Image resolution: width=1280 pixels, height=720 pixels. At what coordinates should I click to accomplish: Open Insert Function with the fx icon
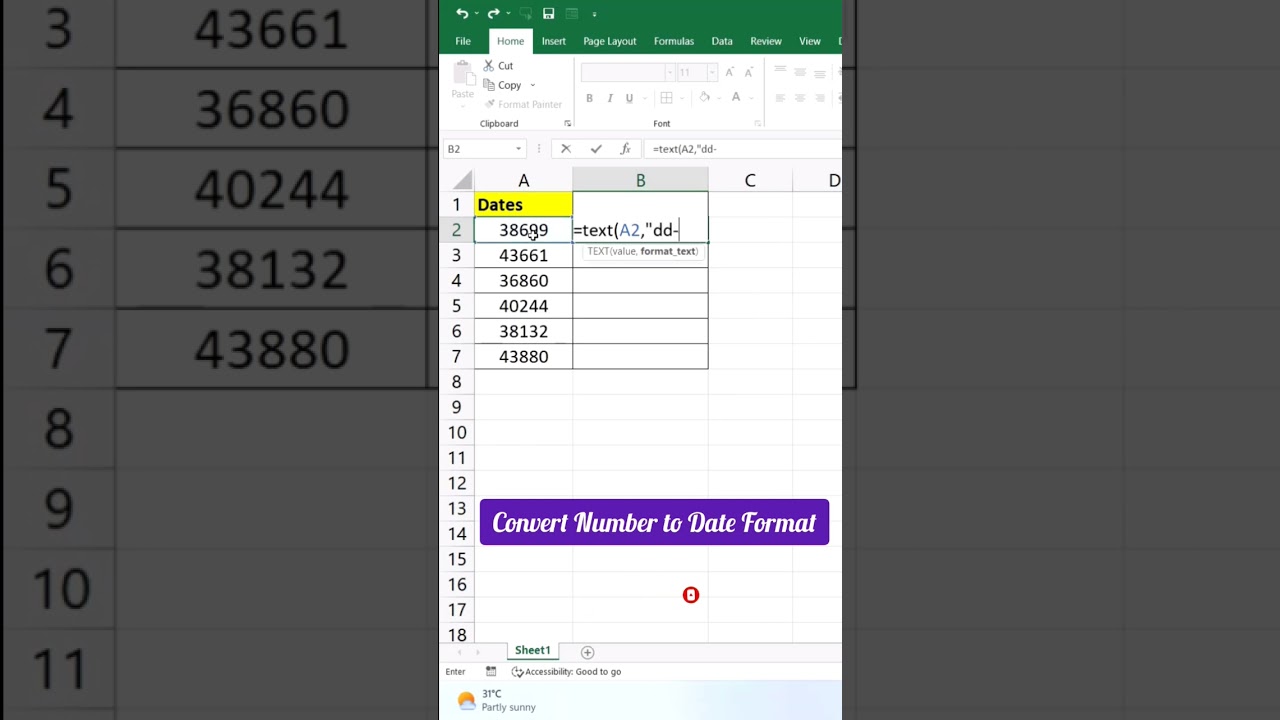click(x=625, y=149)
